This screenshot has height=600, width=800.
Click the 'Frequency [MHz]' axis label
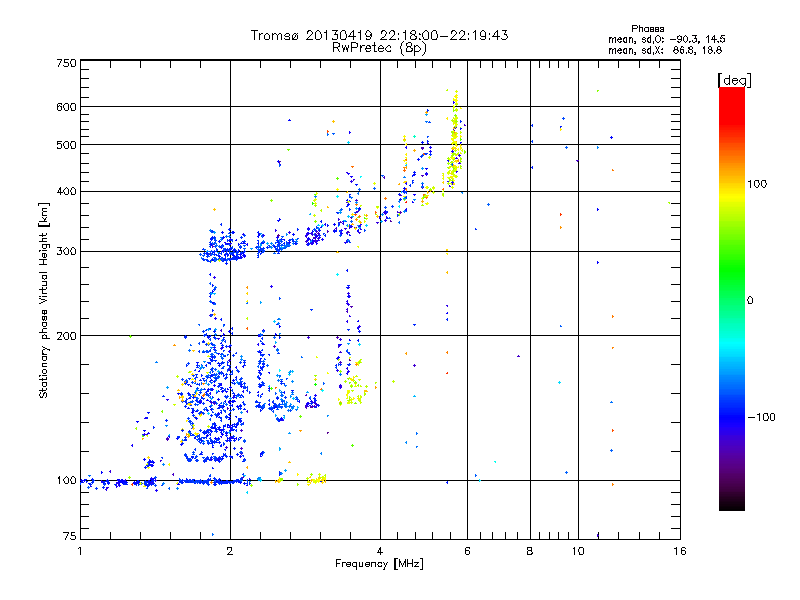click(x=379, y=564)
